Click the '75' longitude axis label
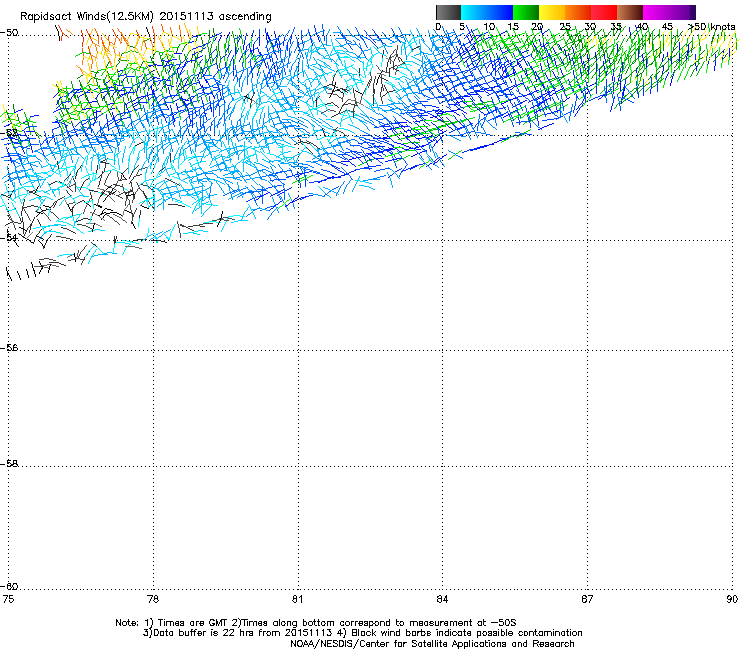The height and width of the screenshot is (650, 740). pos(8,599)
